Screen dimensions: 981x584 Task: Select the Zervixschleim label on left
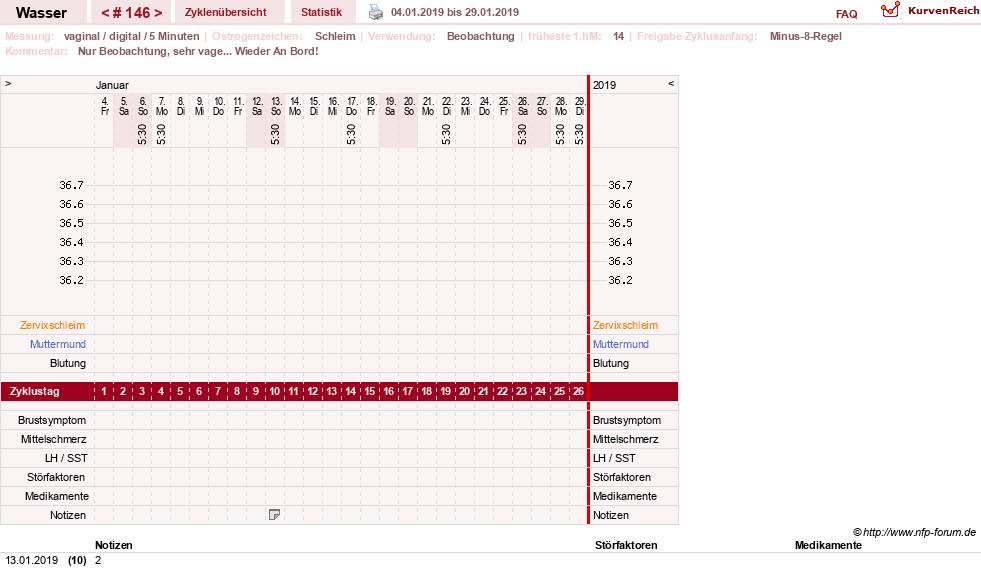(x=52, y=325)
